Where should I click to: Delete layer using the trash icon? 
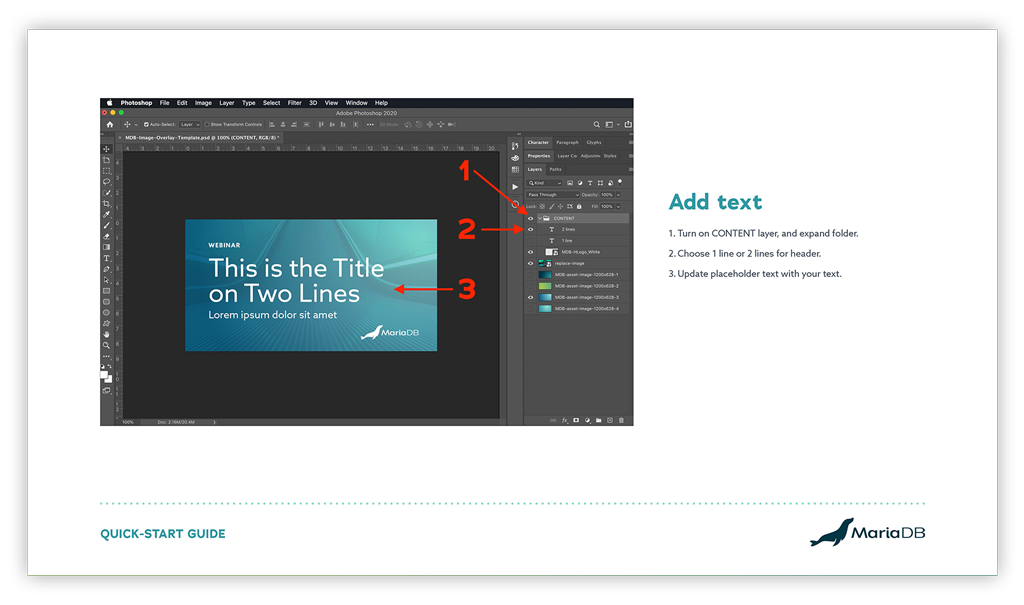(x=621, y=420)
